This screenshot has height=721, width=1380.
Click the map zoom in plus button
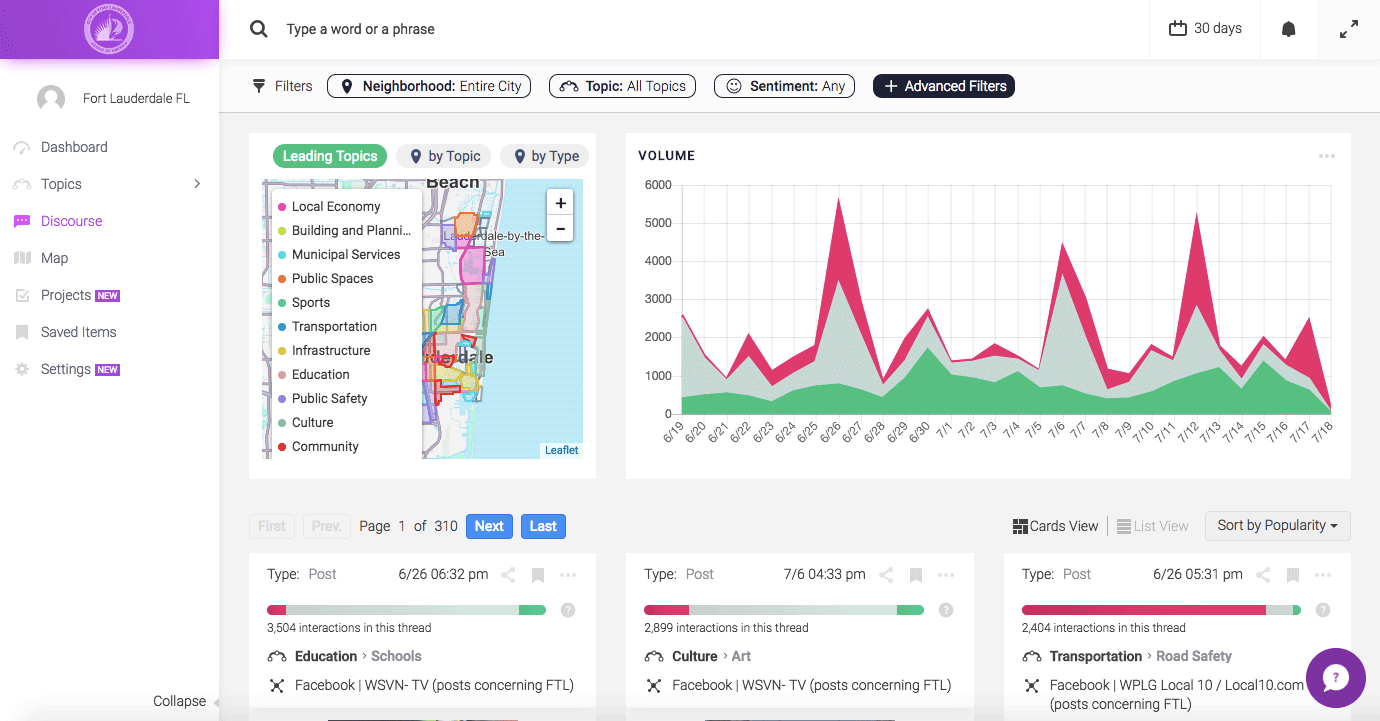click(560, 203)
